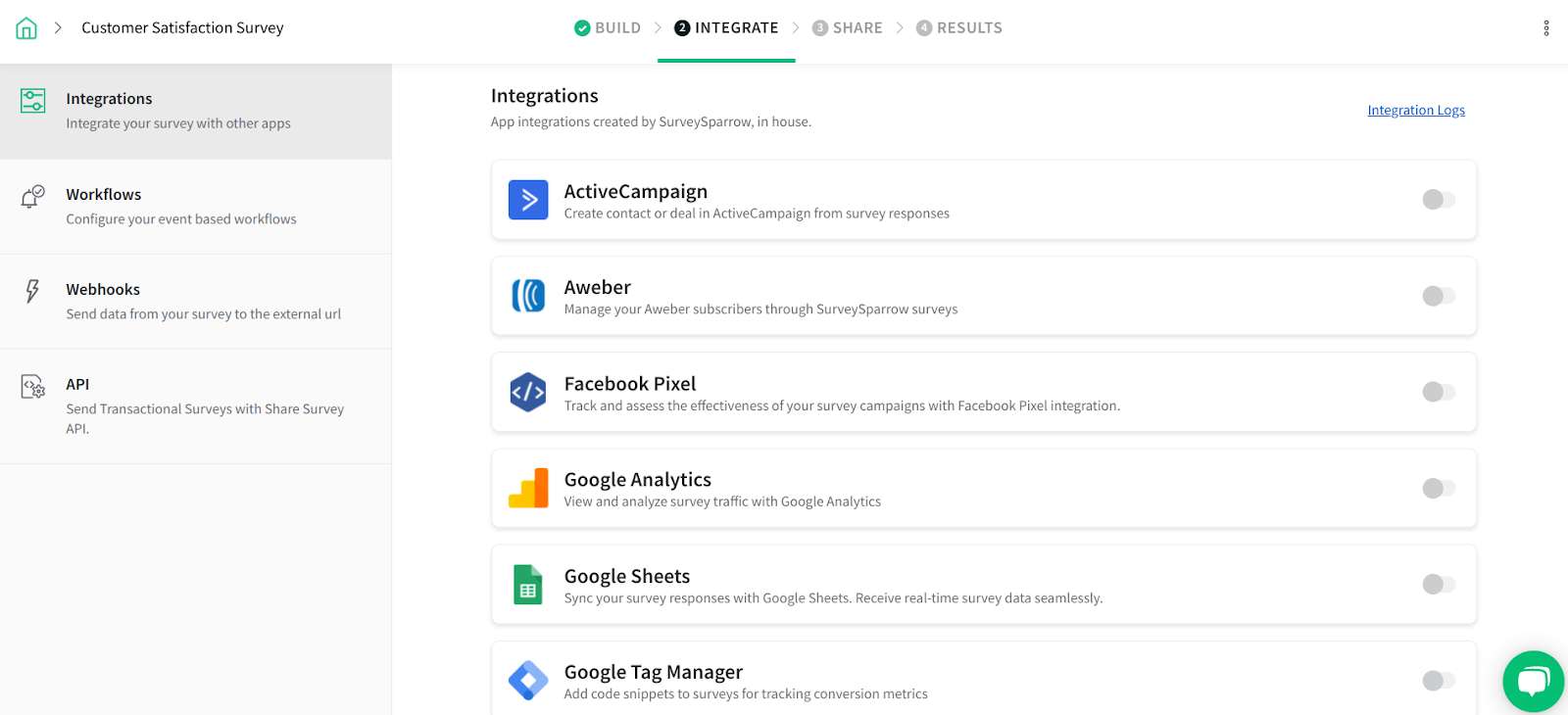The width and height of the screenshot is (1568, 715).
Task: Click the Aweber logo icon
Action: point(528,296)
